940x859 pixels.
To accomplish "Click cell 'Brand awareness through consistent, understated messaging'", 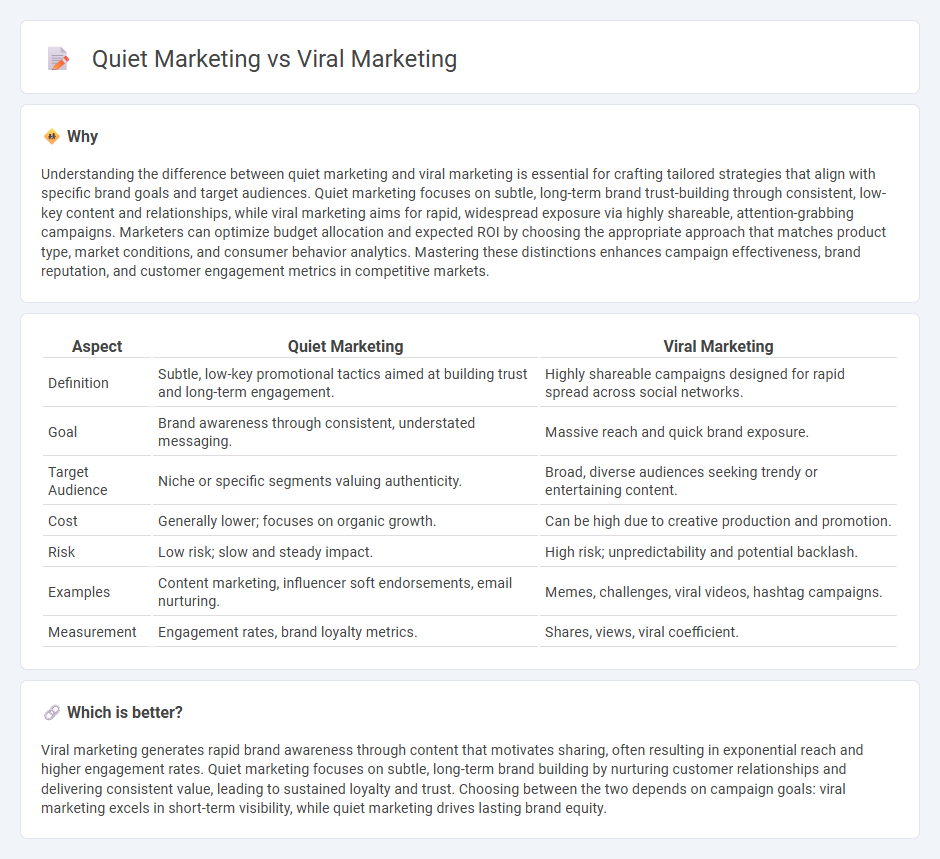I will tap(345, 432).
